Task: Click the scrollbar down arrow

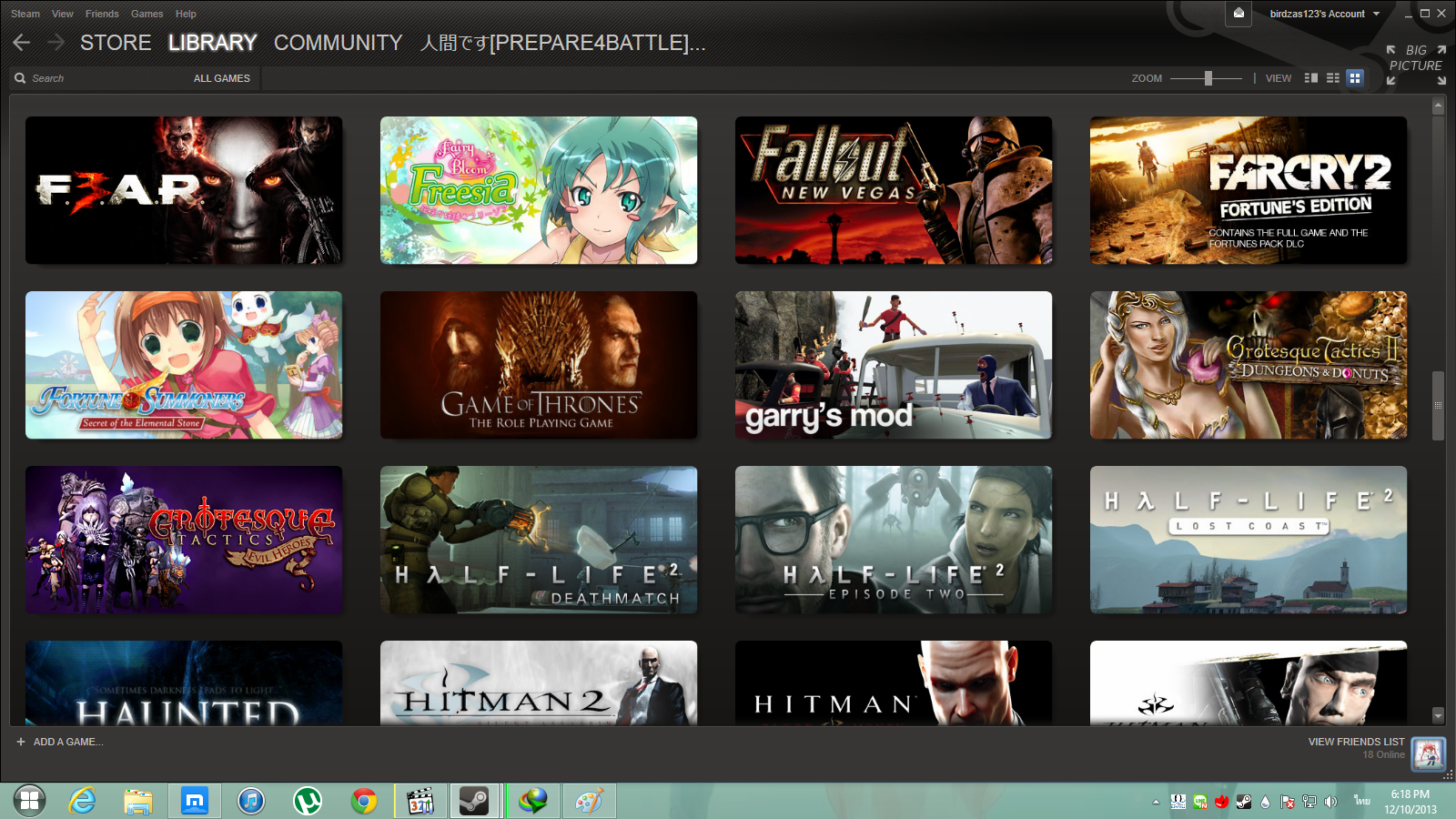Action: [1438, 715]
